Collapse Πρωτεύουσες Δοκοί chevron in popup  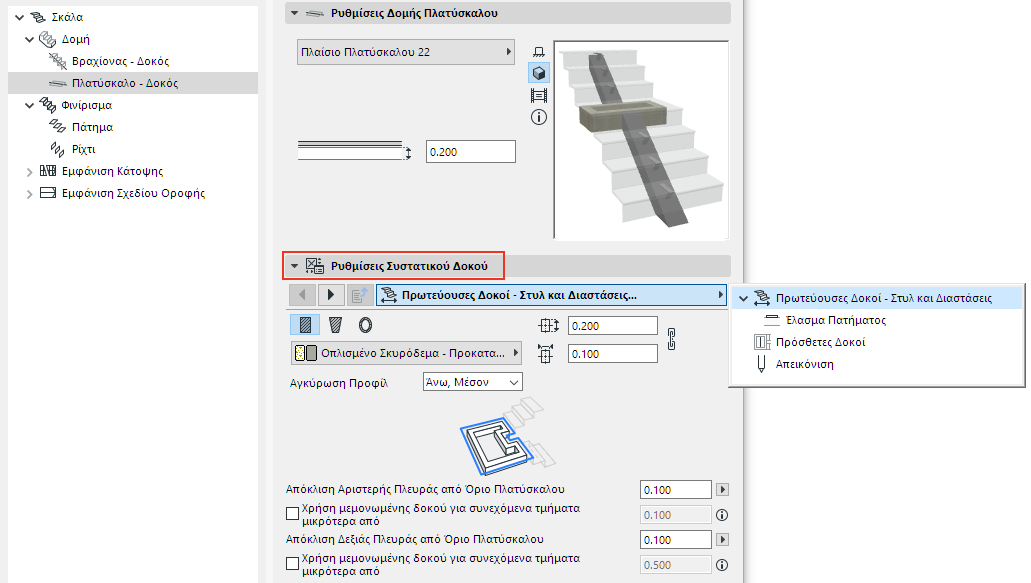[744, 298]
